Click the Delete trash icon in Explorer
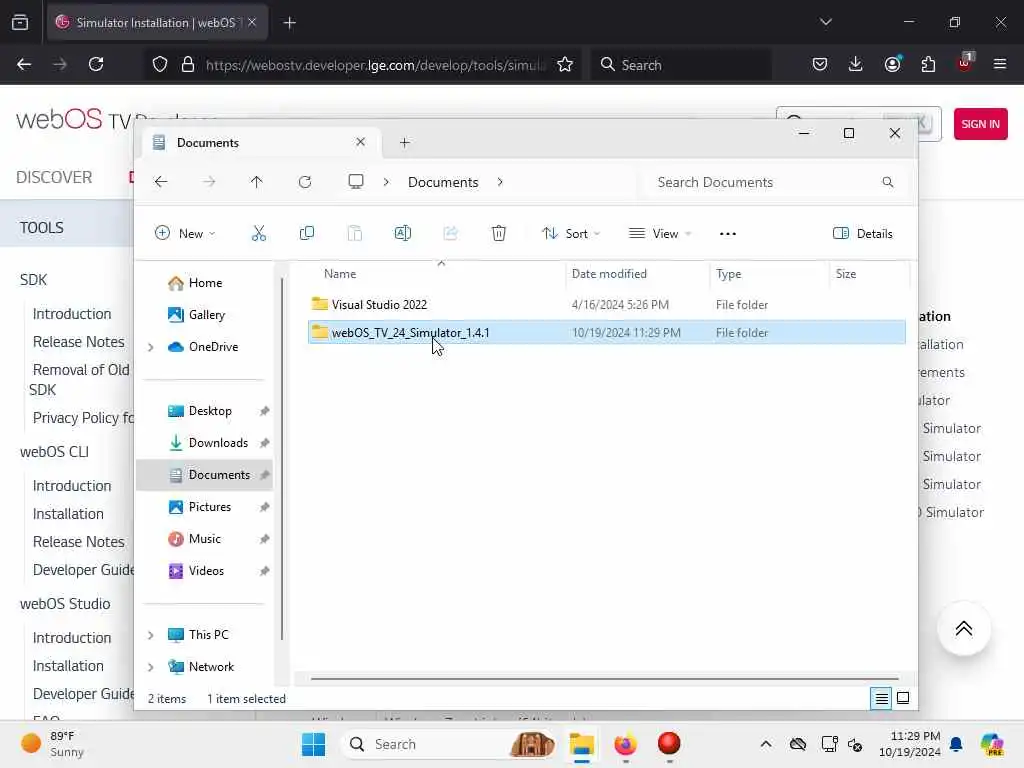Screen dimensions: 1024x768 click(x=498, y=233)
